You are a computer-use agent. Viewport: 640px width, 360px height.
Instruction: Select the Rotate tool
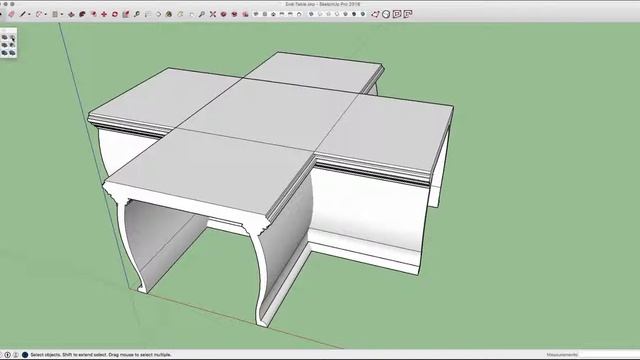pyautogui.click(x=115, y=14)
